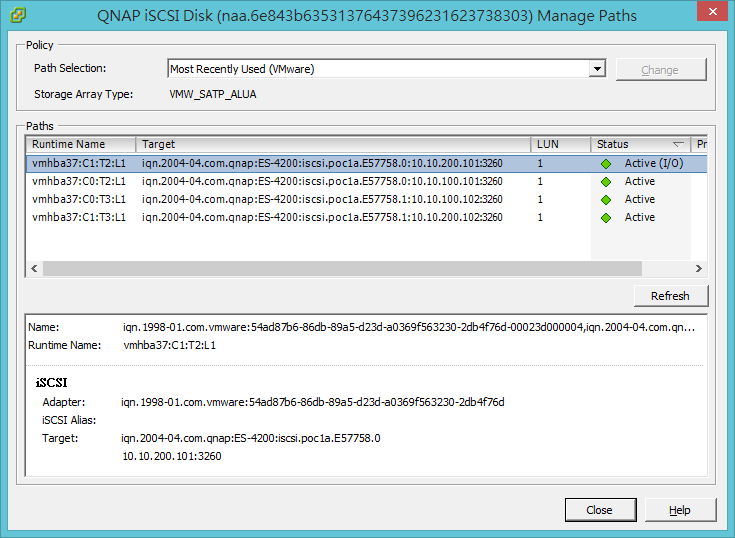Click the Name value in details pane
This screenshot has width=735, height=538.
[409, 327]
